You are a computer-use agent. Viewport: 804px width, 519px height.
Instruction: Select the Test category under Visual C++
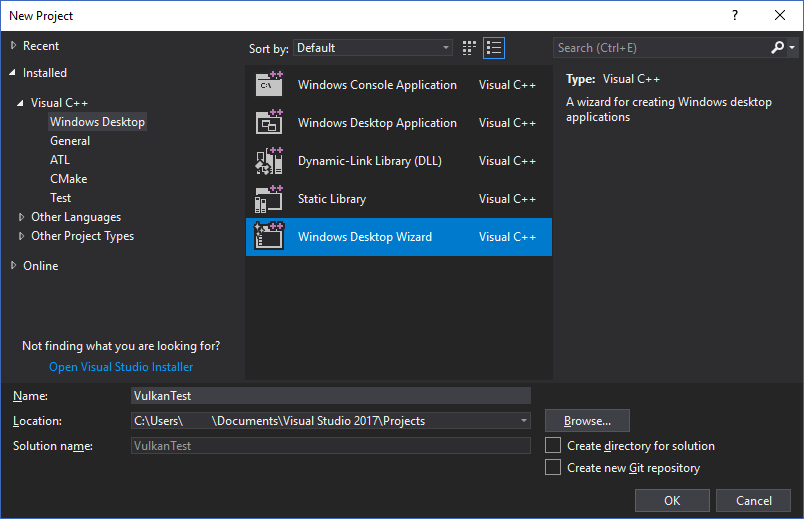coord(61,198)
